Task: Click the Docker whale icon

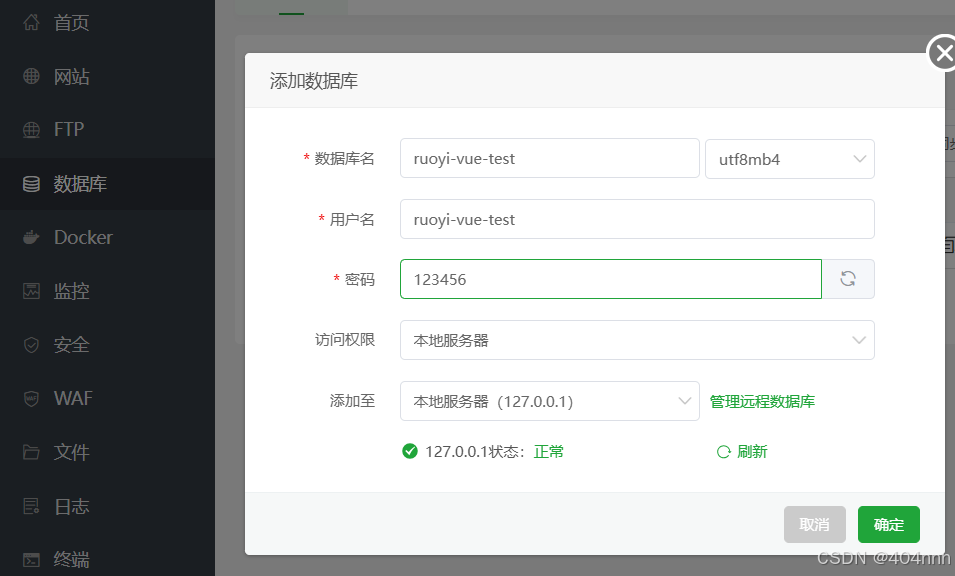Action: pos(31,238)
